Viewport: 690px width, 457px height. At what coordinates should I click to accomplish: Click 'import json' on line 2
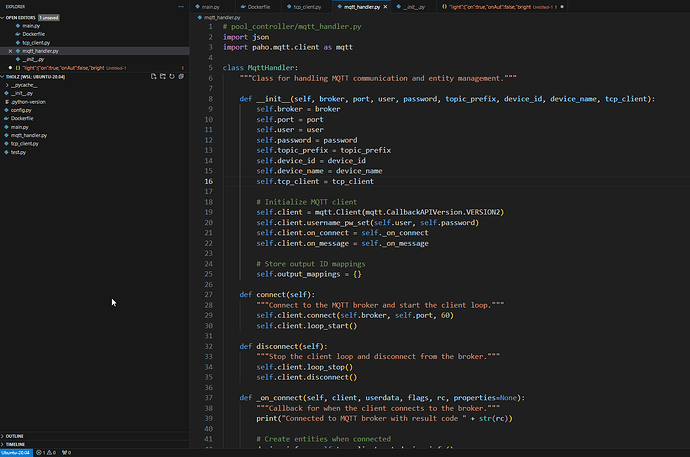(x=246, y=37)
